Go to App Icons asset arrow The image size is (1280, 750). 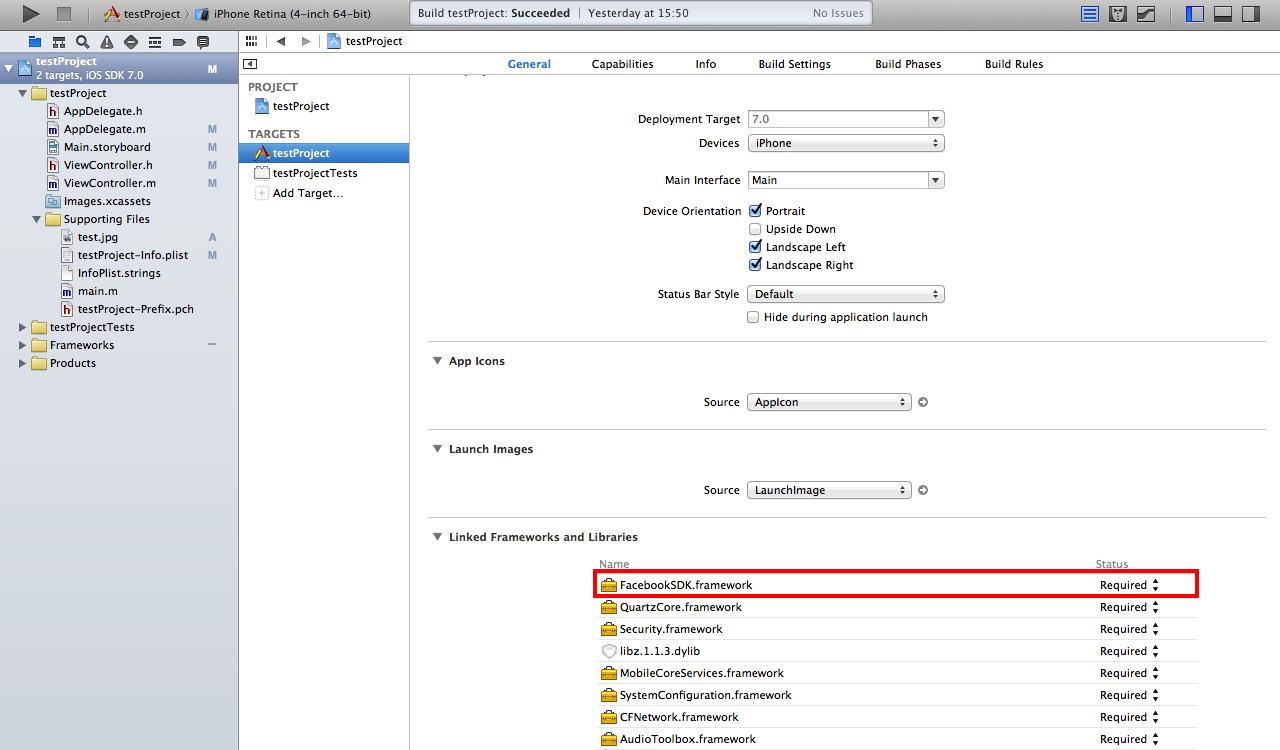click(923, 402)
